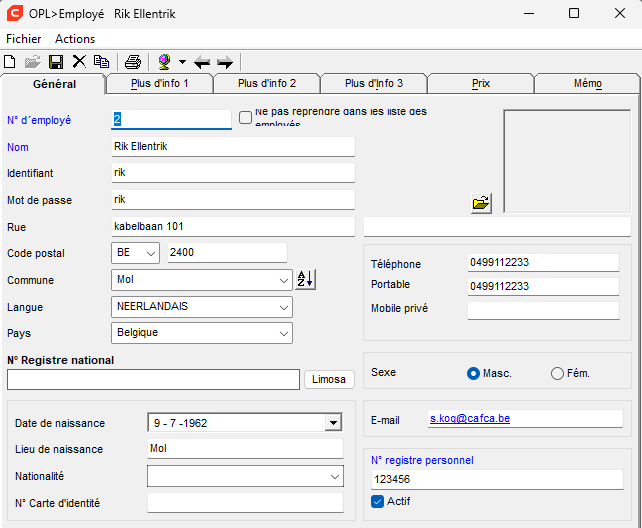The width and height of the screenshot is (642, 528).
Task: Click the N° registre personnel field
Action: 497,479
